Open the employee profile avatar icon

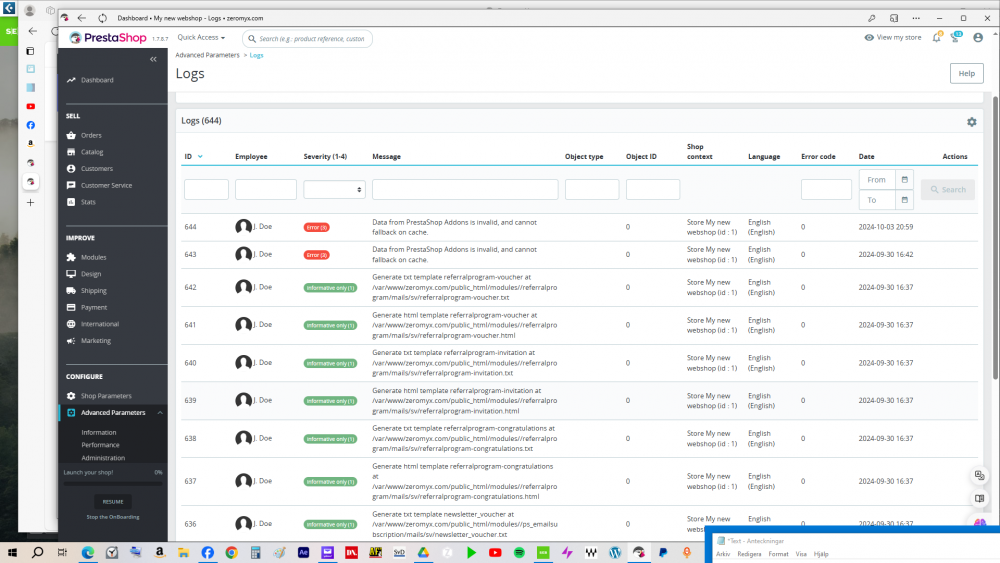(978, 38)
